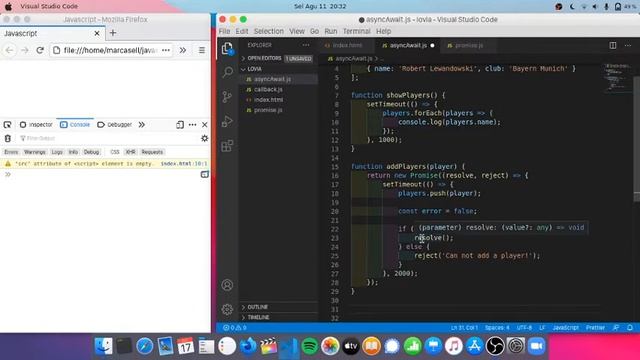Open the page actions ellipsis in Firefox URL bar
This screenshot has height=360, width=640.
[x=166, y=50]
